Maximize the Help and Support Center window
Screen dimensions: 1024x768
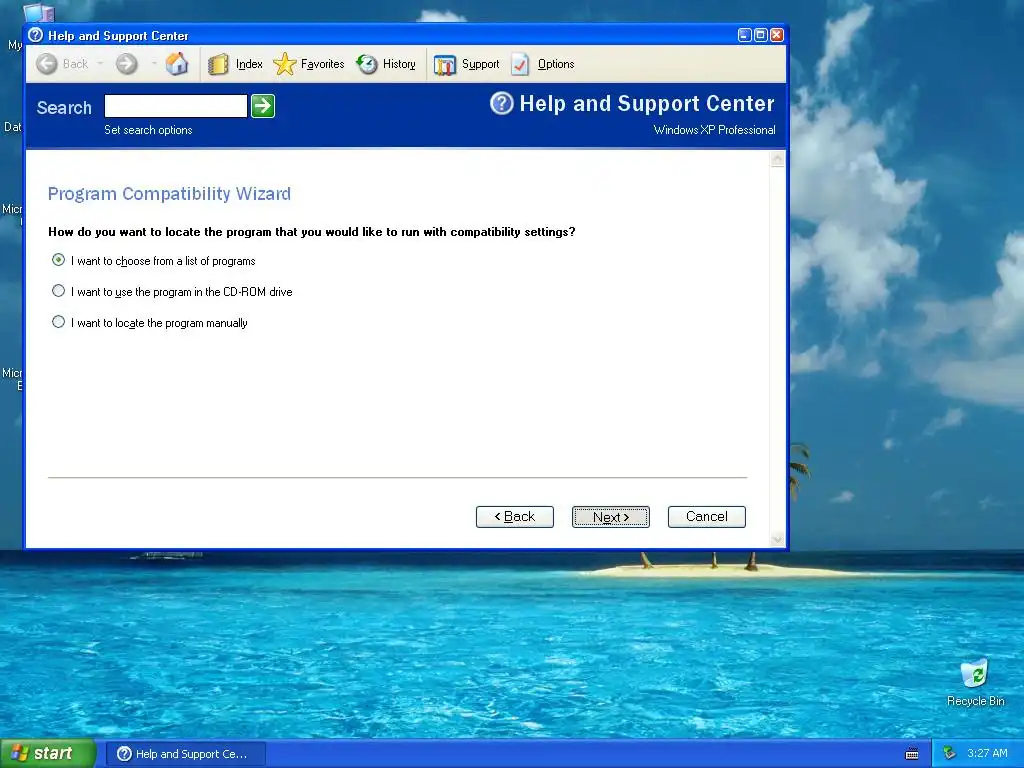[761, 35]
